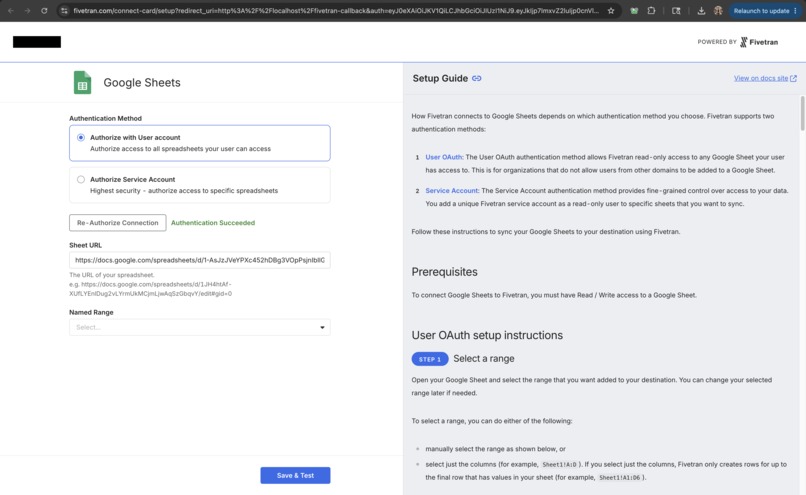
Task: Click the Setup Guide heading
Action: 440,79
